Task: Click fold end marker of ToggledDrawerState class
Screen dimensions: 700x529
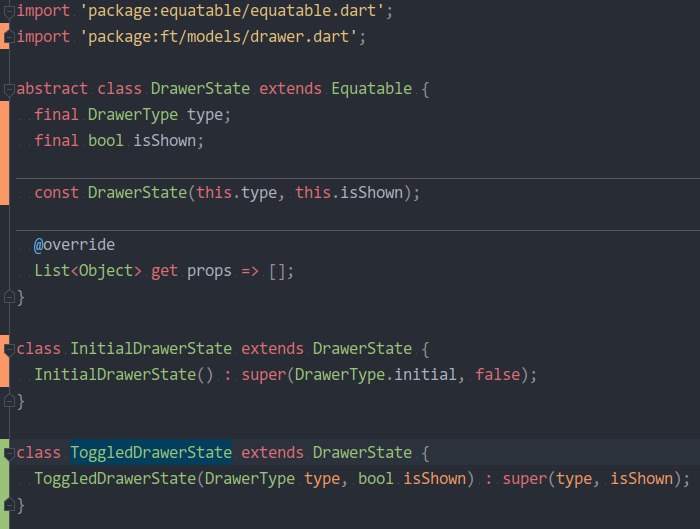Action: [x=9, y=505]
